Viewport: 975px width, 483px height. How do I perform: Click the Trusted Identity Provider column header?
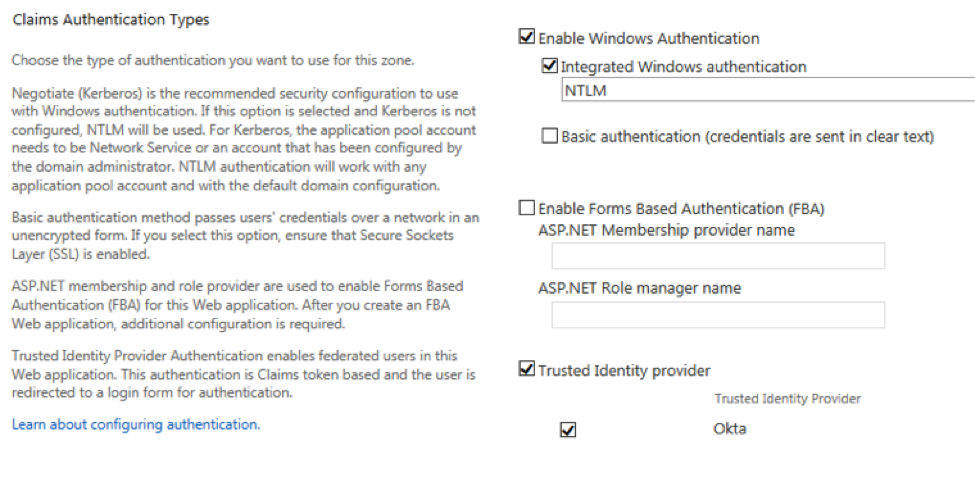click(787, 399)
